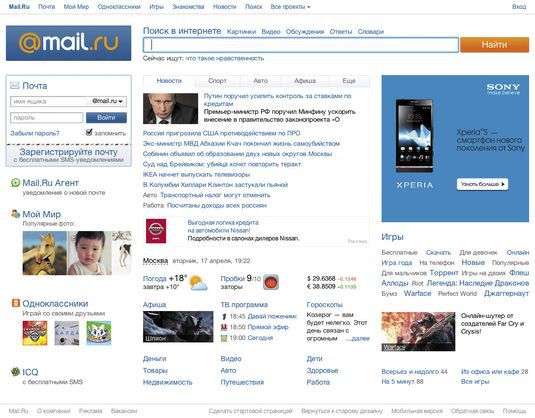This screenshot has height=418, width=535.
Task: Open Знакомства in top navigation
Action: coord(188,6)
